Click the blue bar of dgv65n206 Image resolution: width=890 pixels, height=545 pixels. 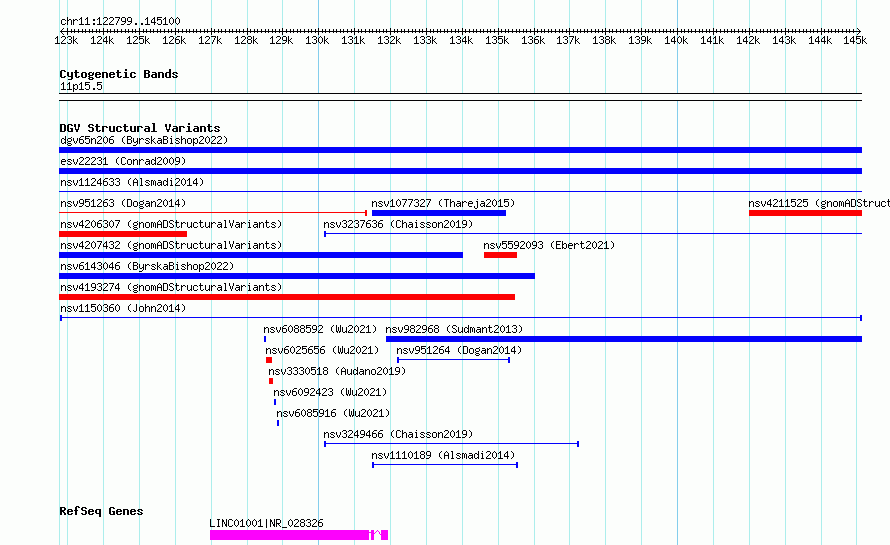pyautogui.click(x=460, y=150)
